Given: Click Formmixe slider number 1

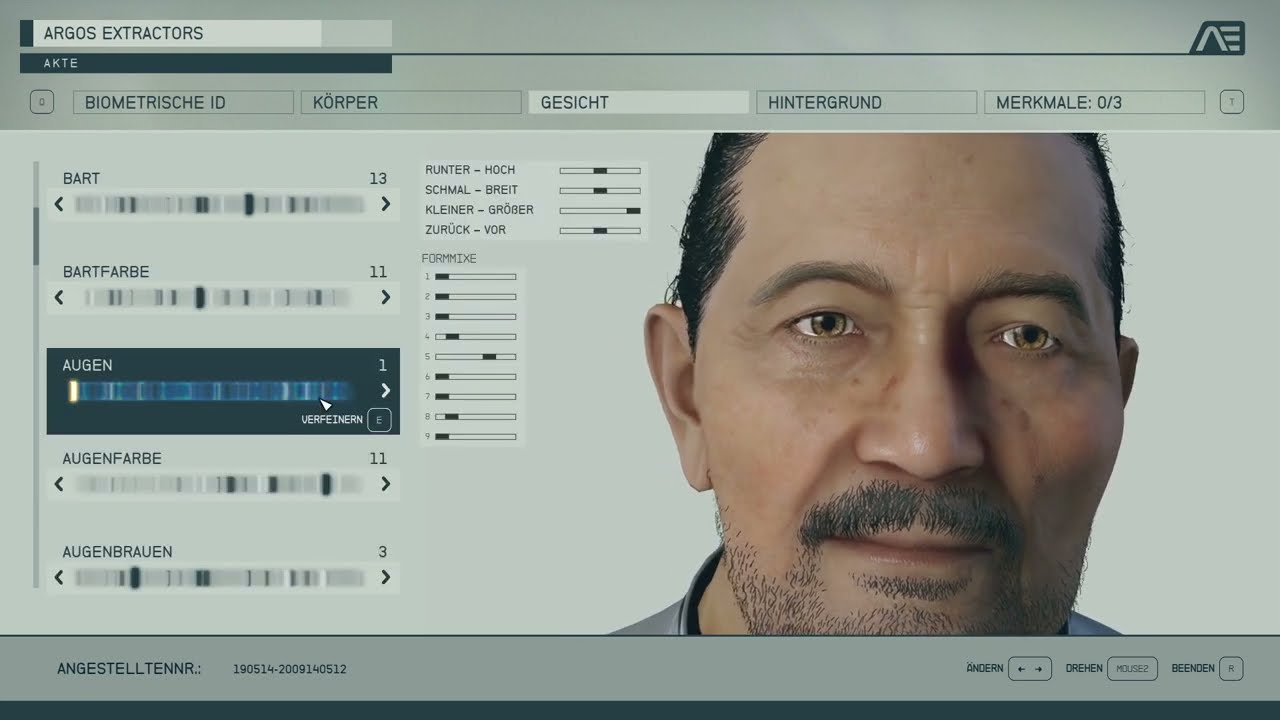Looking at the screenshot, I should point(475,276).
